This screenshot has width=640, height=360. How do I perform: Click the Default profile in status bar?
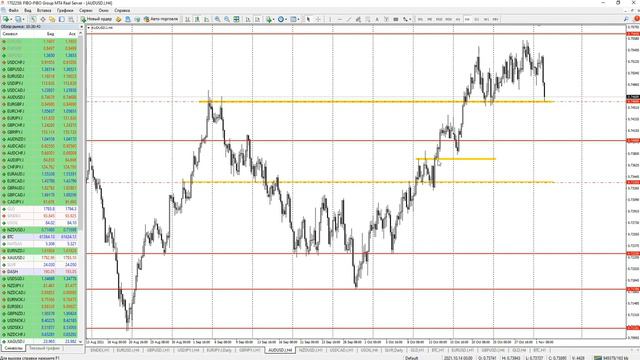pos(411,358)
